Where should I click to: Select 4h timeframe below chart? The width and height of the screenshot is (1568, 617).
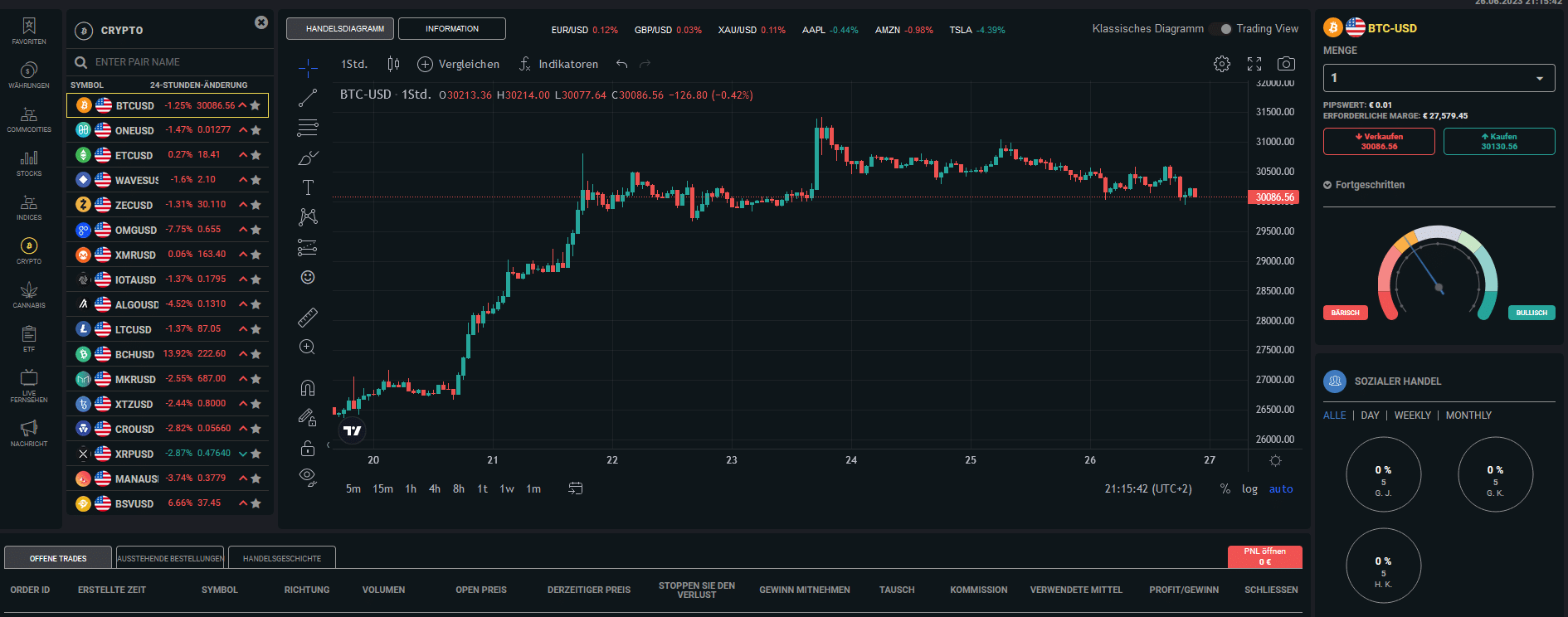coord(435,489)
